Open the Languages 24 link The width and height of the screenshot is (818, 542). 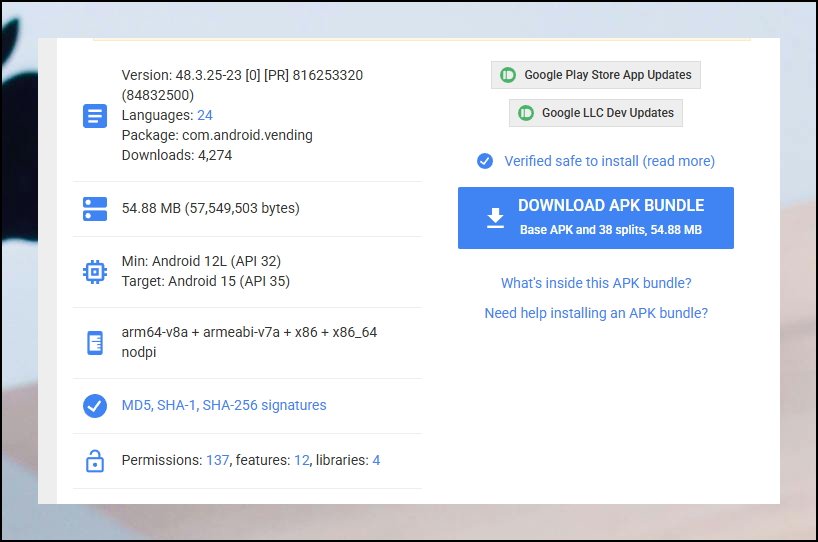[205, 115]
